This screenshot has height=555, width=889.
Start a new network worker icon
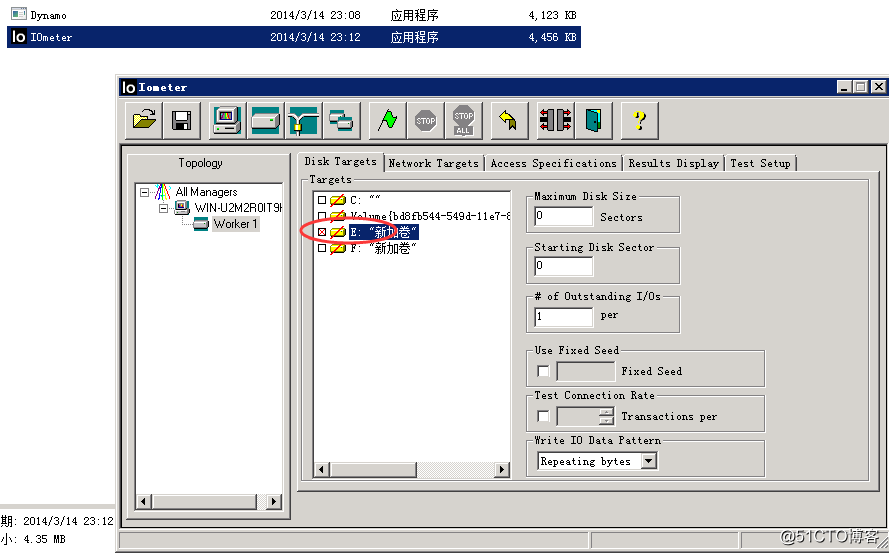click(x=303, y=120)
